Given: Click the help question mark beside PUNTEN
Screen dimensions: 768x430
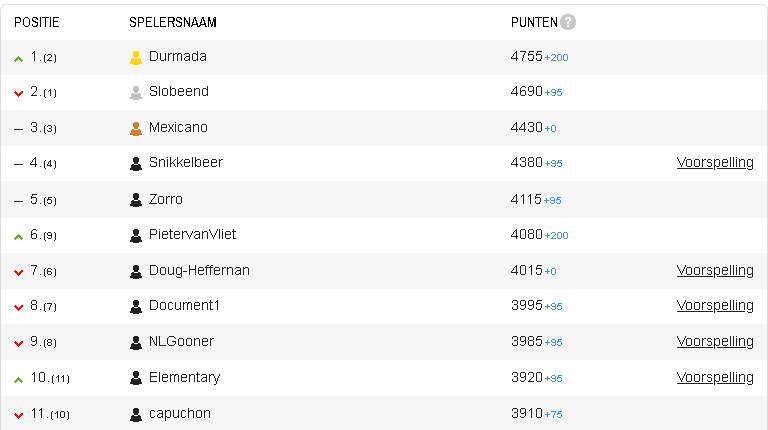Looking at the screenshot, I should (x=568, y=22).
